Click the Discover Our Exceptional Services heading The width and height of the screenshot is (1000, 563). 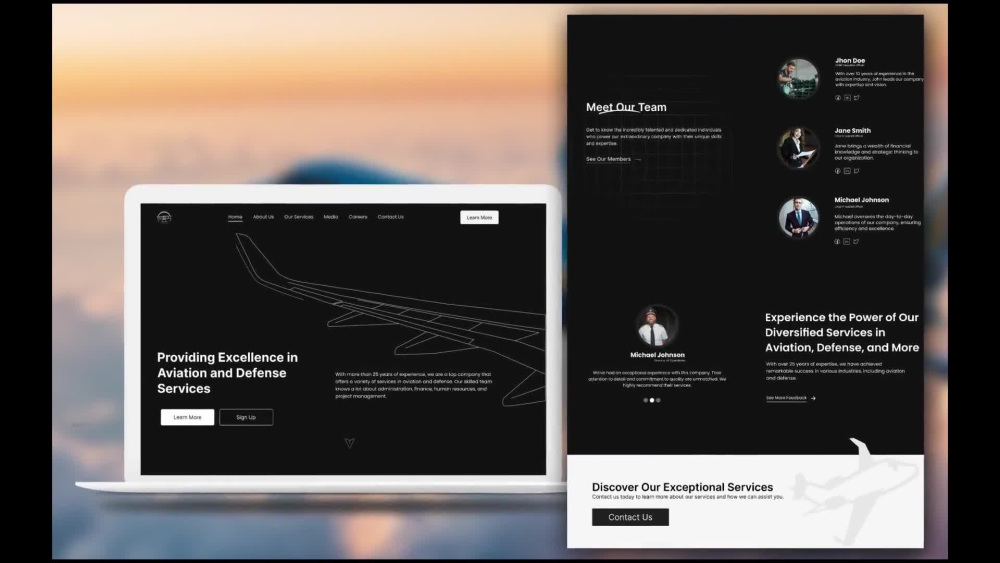(x=682, y=487)
